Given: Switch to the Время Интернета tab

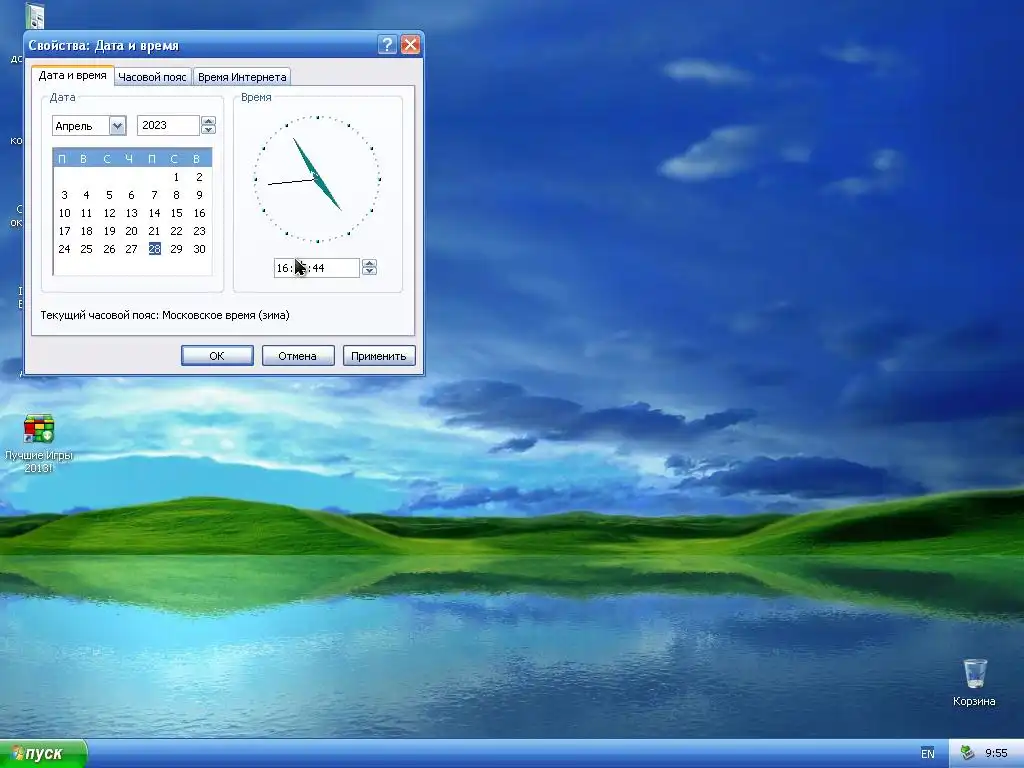Looking at the screenshot, I should [x=242, y=77].
